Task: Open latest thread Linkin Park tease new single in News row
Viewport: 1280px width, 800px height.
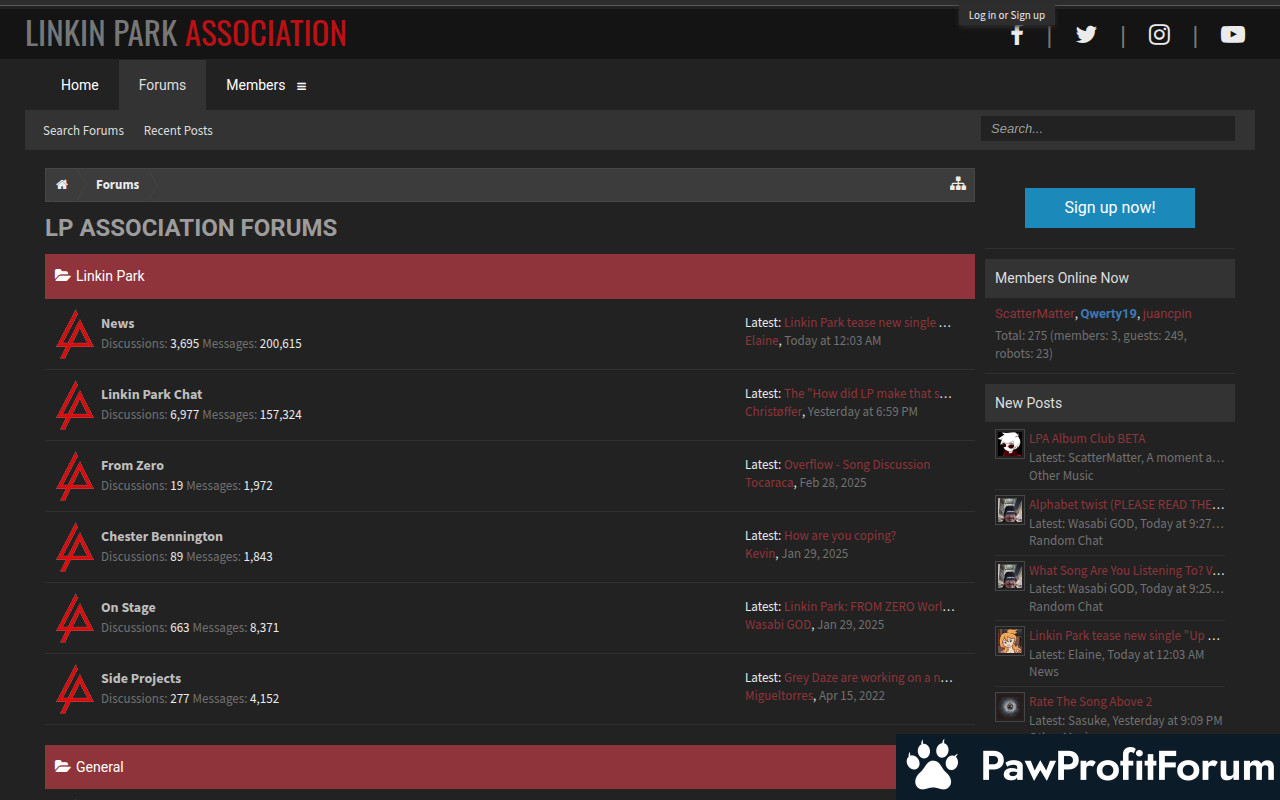Action: [868, 323]
